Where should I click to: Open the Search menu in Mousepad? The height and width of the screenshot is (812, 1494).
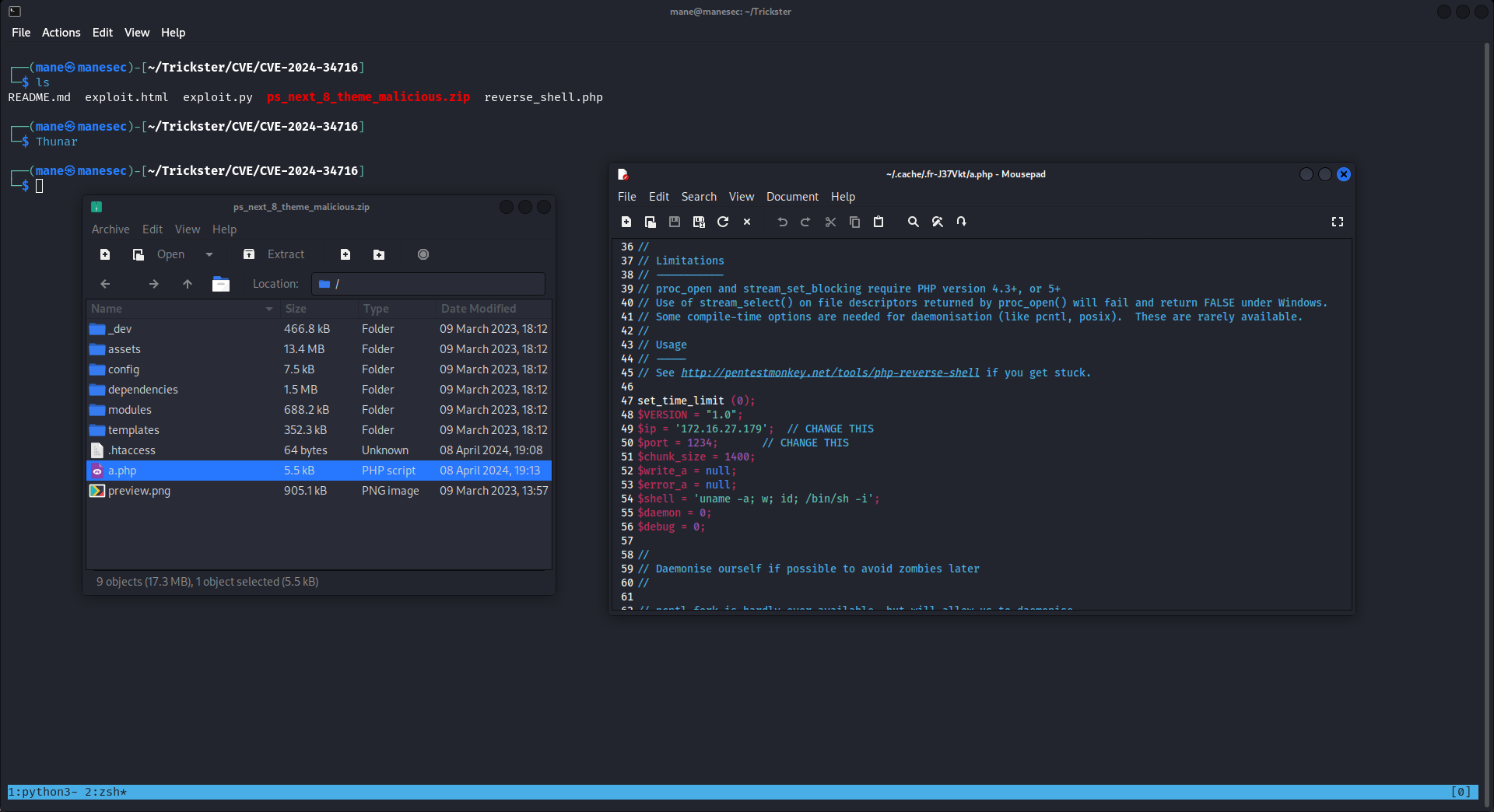699,197
